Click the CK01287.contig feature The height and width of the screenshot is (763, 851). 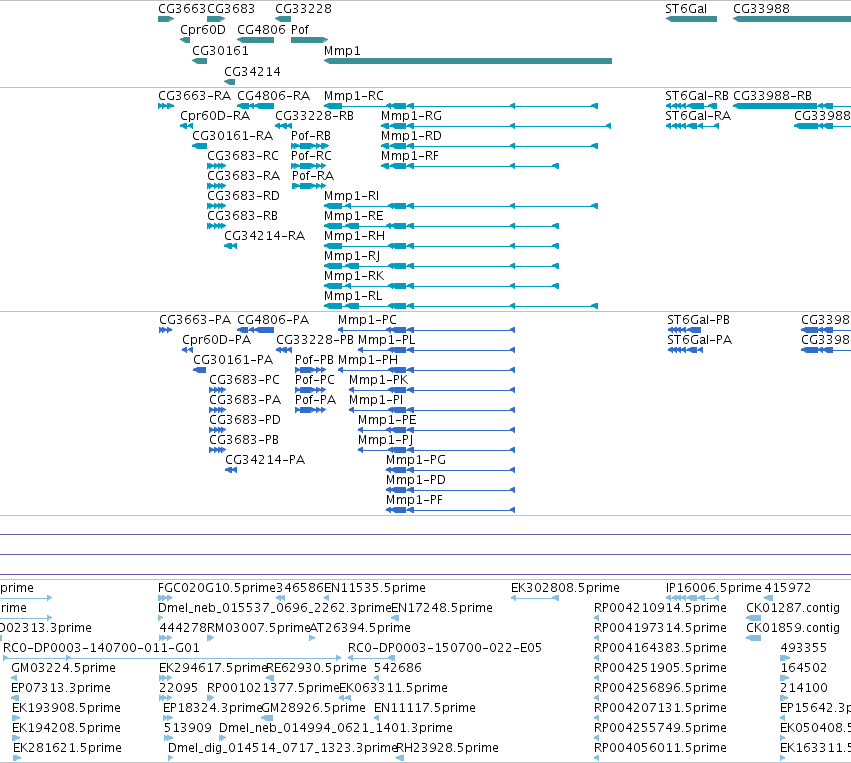(x=753, y=618)
